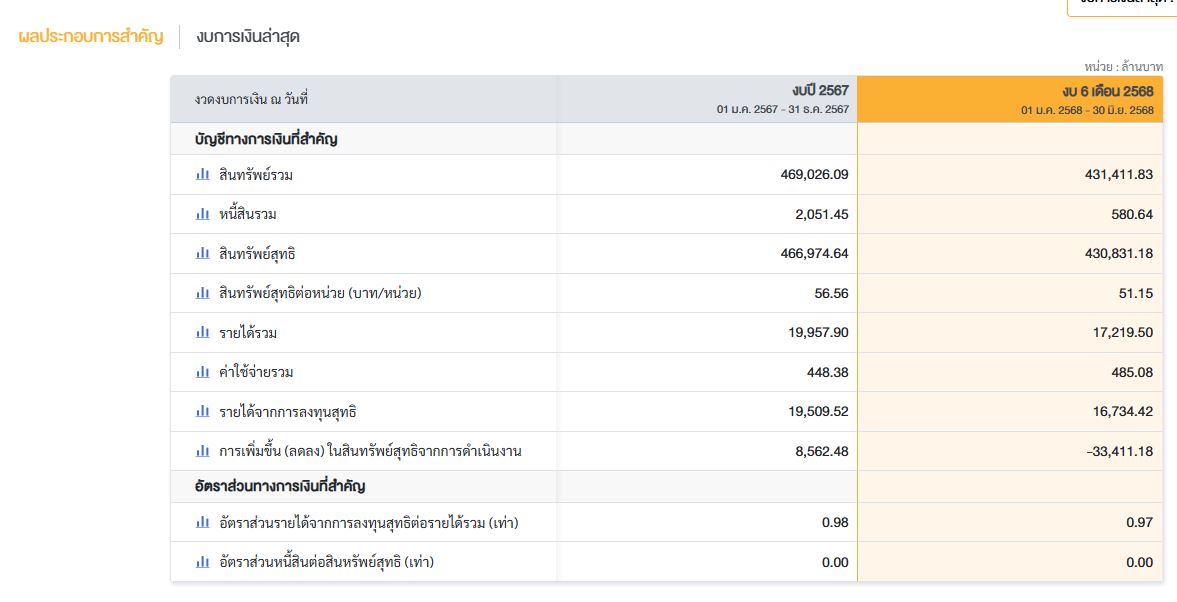Show chart for การเพิ่มขึ้น (ลดลง) ในสินทรัพย์สุทธิจากการดำเนินงาน
This screenshot has height=602, width=1177.
click(203, 451)
